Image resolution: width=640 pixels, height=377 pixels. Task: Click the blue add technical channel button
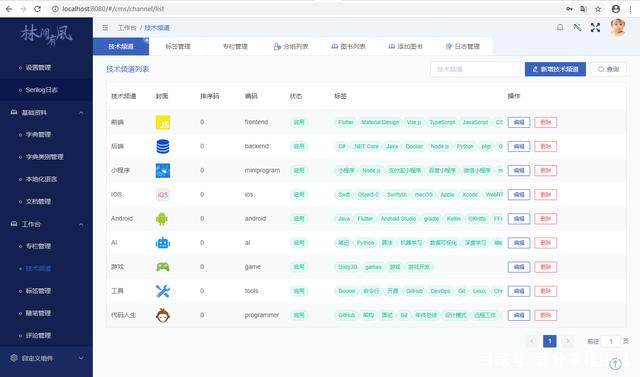pyautogui.click(x=555, y=69)
